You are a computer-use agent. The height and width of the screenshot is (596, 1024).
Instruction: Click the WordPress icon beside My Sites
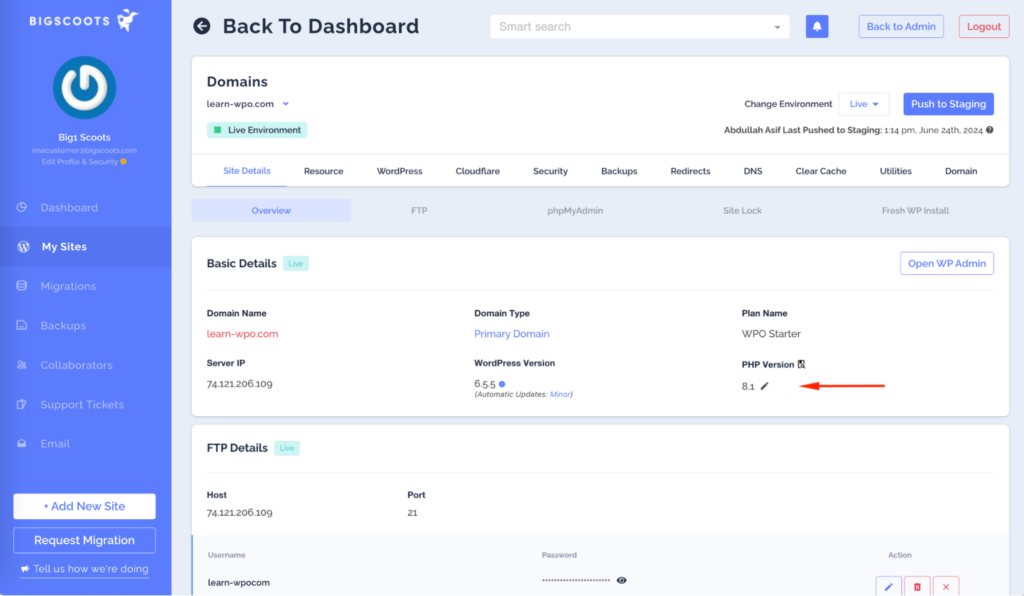coord(24,247)
